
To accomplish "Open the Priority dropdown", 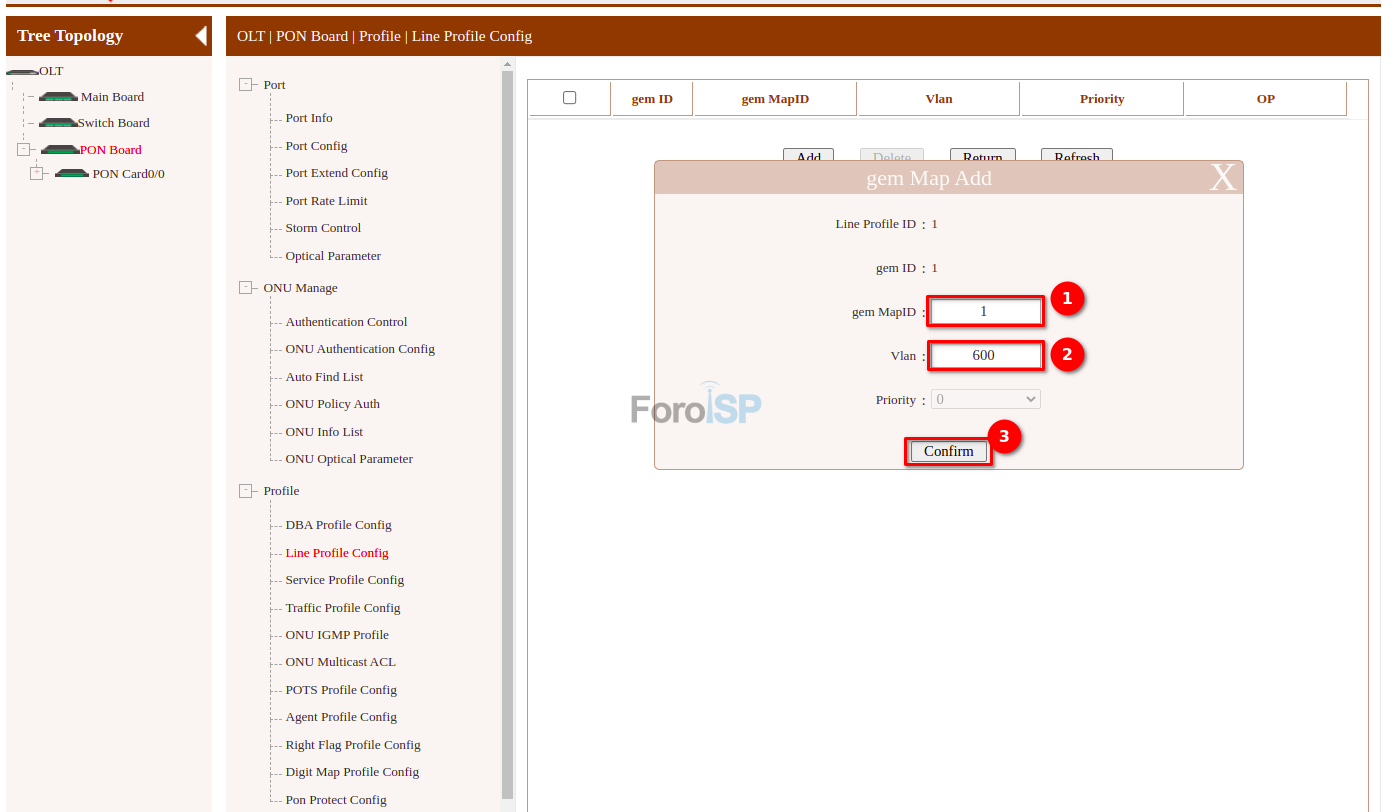I will tap(986, 400).
